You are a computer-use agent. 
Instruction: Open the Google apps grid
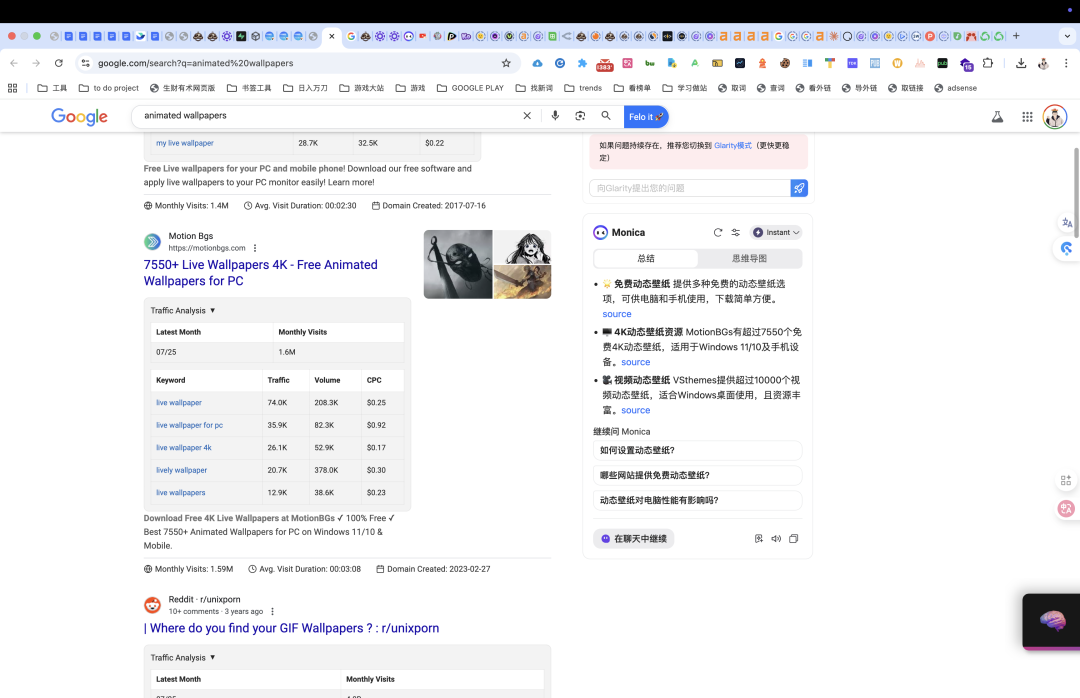[1027, 116]
